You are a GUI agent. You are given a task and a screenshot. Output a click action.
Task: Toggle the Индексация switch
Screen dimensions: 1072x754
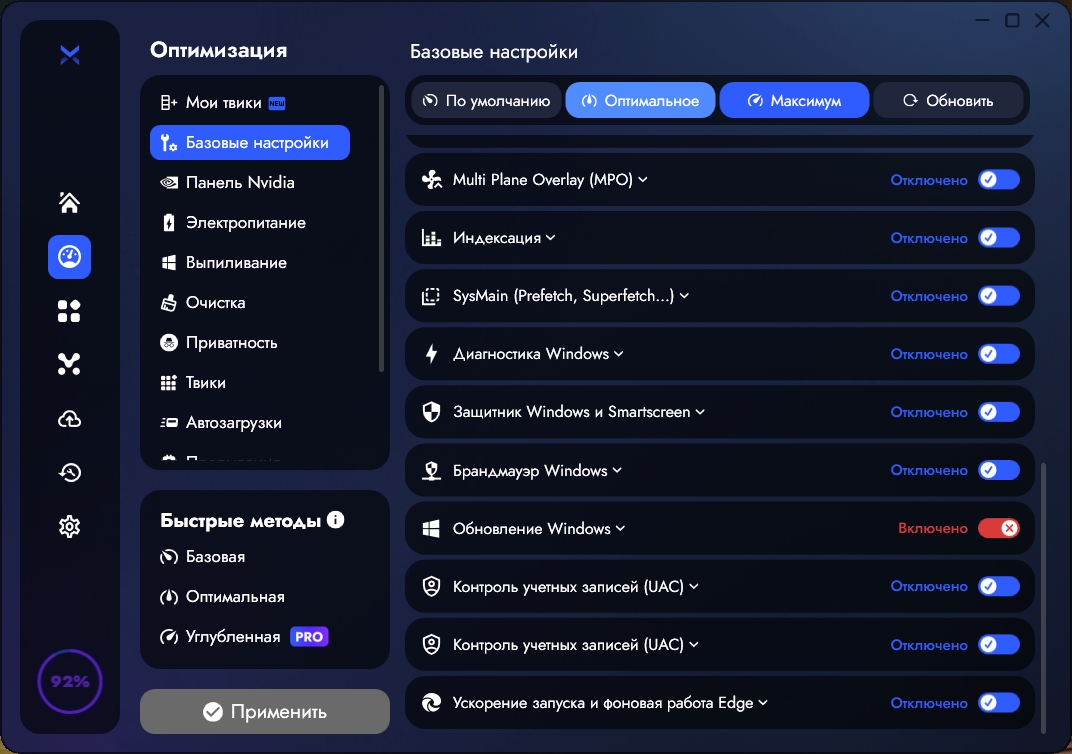pyautogui.click(x=998, y=238)
